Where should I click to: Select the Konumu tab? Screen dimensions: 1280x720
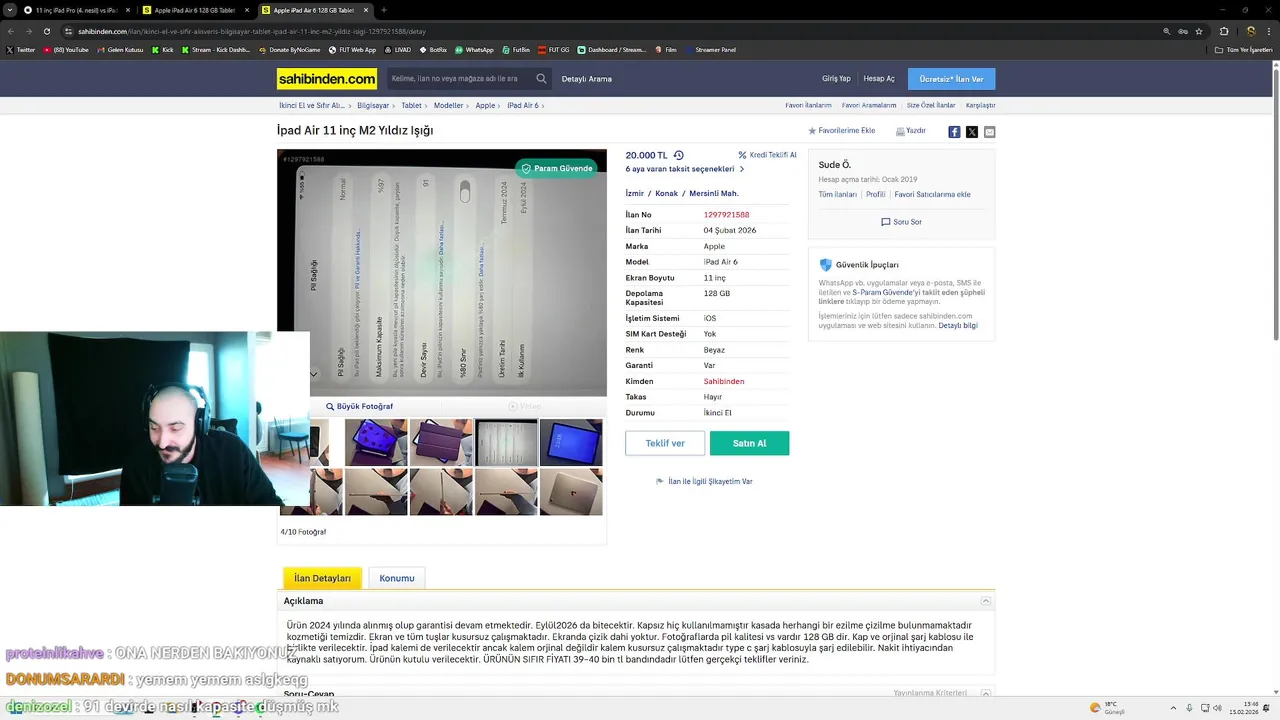coord(397,578)
